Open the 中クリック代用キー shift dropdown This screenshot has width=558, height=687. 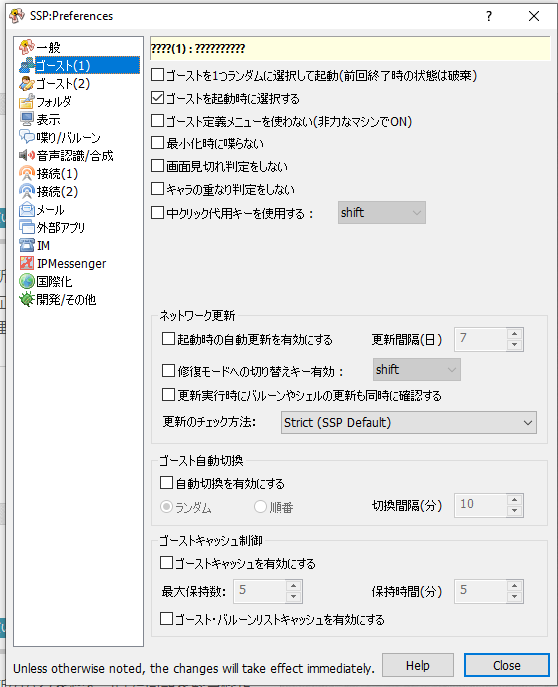point(381,213)
